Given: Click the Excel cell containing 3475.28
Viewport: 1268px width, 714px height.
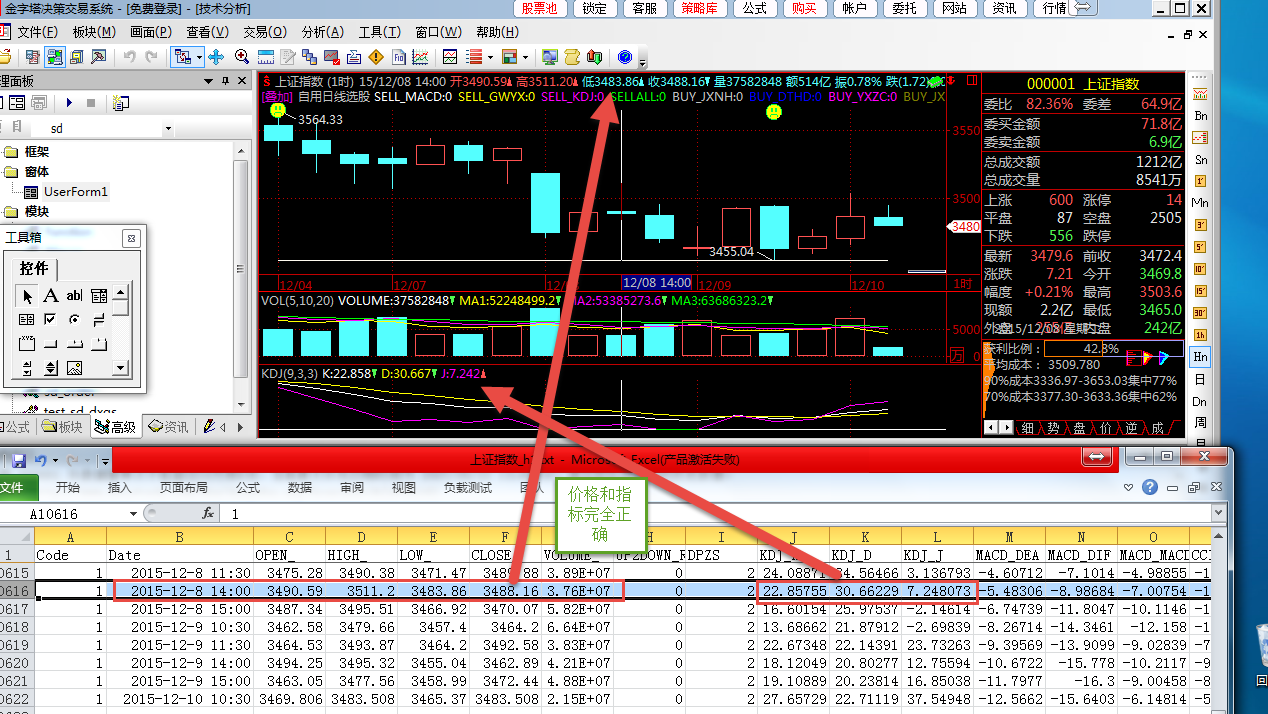Looking at the screenshot, I should point(290,573).
